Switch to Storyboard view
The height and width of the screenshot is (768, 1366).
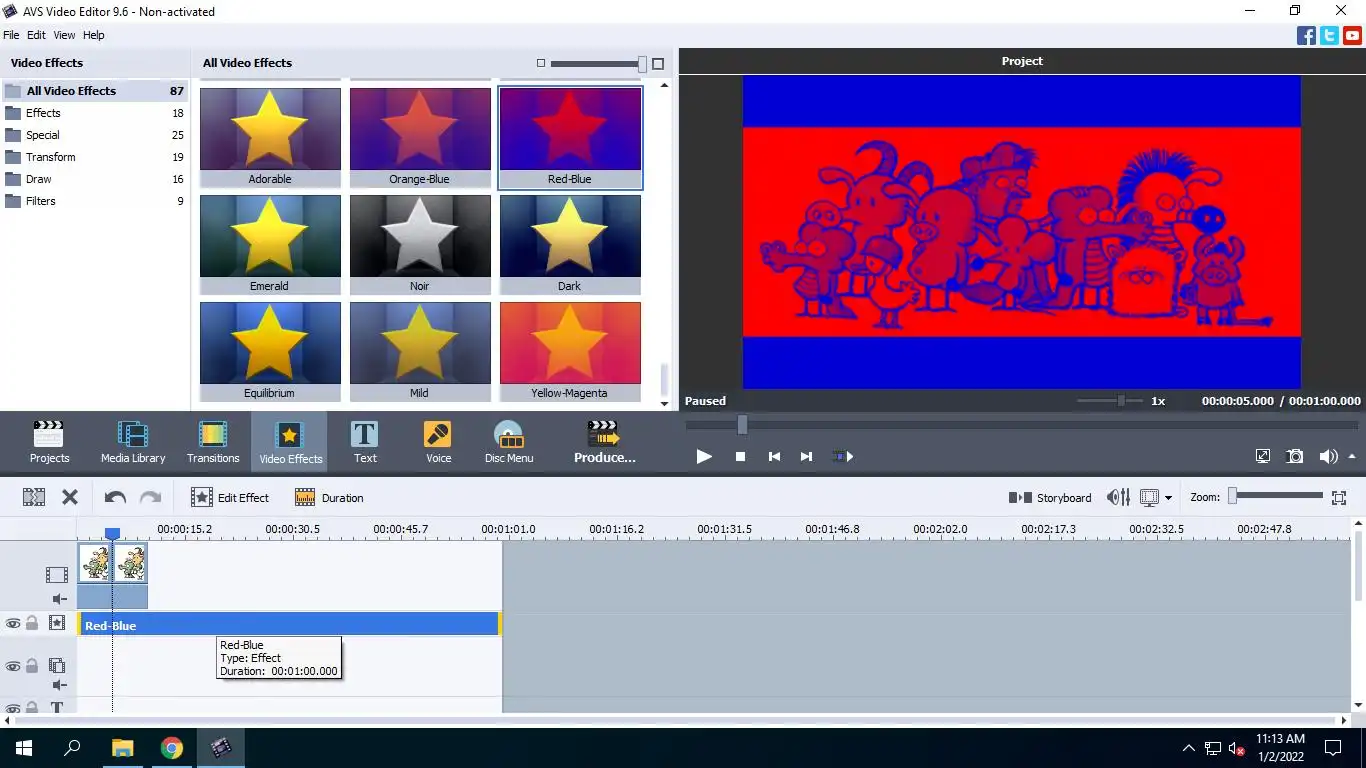pyautogui.click(x=1050, y=497)
